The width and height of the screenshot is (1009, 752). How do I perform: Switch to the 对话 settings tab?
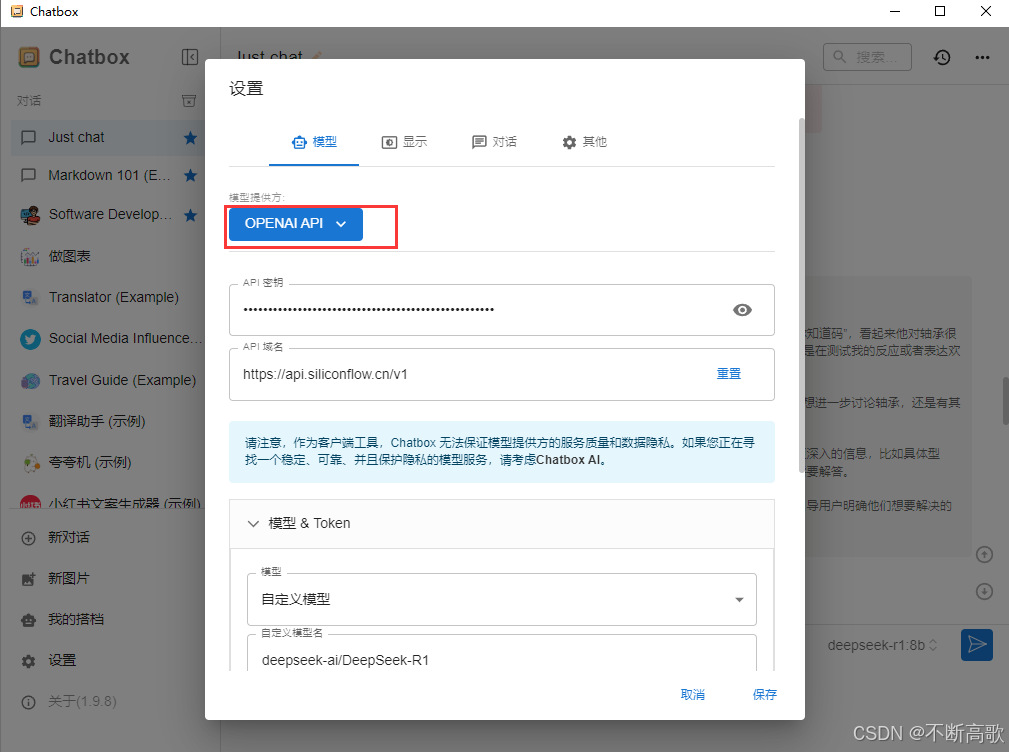point(494,142)
